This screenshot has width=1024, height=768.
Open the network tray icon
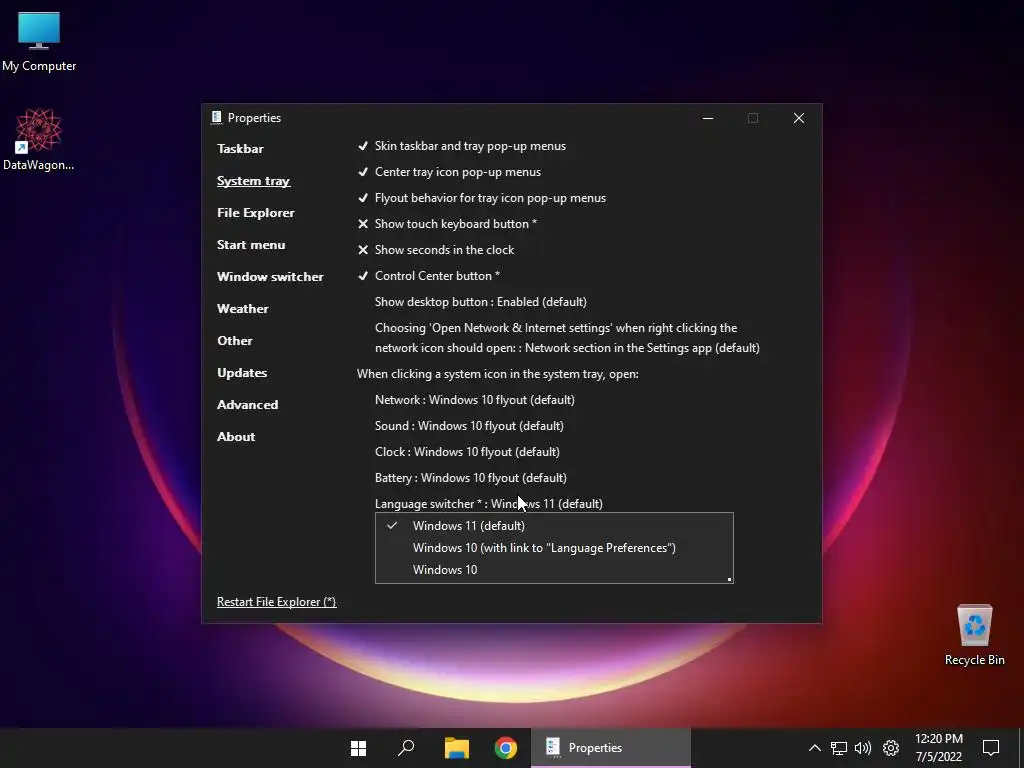coord(839,748)
